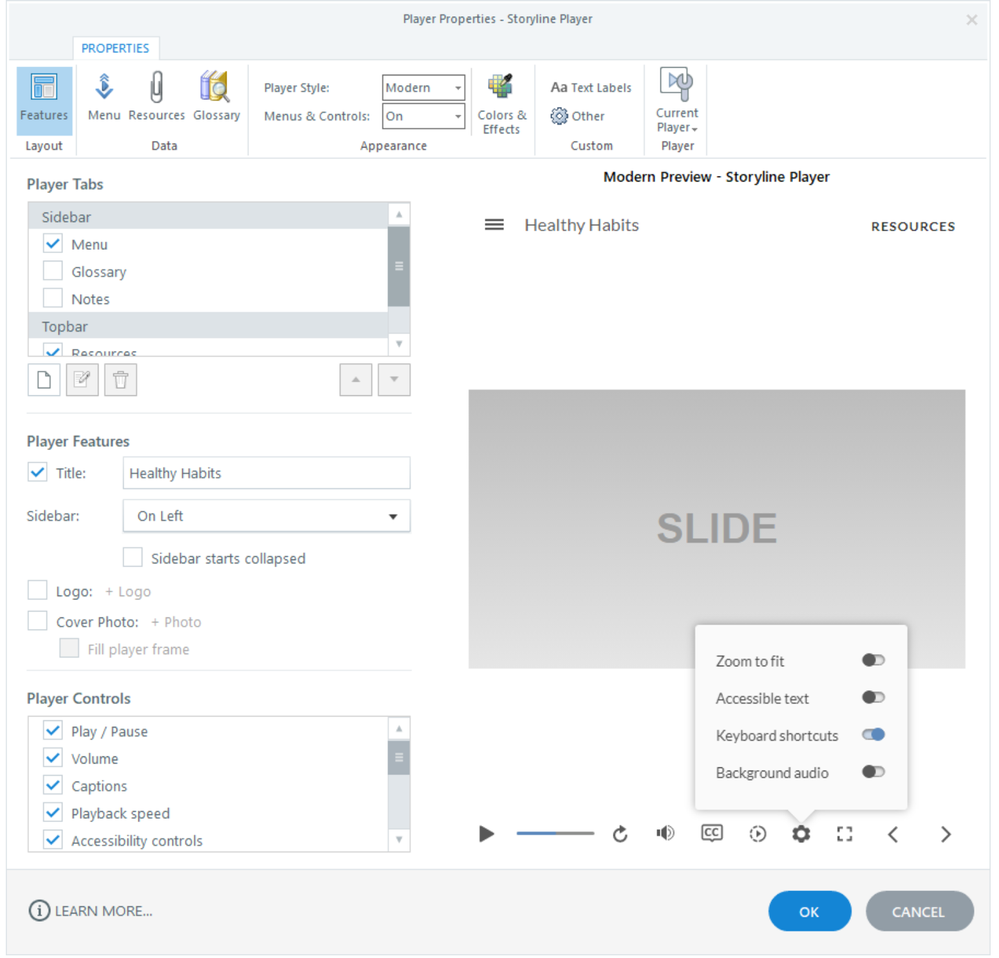Click the Learn More info icon

click(39, 912)
